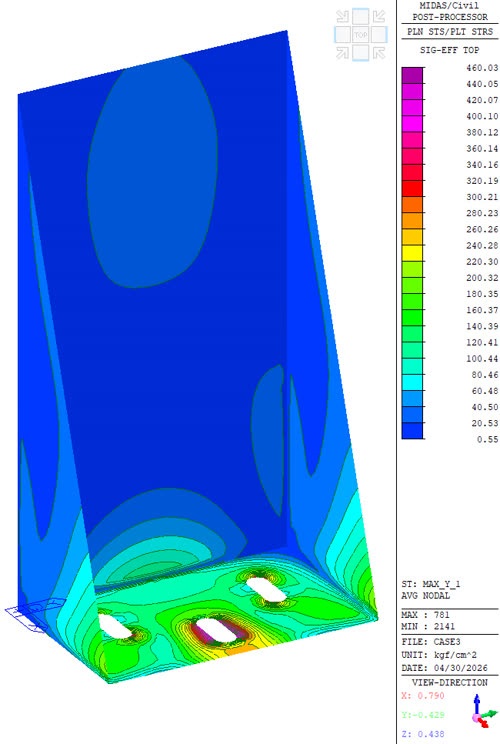Click the lower-left diagonal arrow of view navigator
The image size is (500, 744).
click(x=343, y=53)
